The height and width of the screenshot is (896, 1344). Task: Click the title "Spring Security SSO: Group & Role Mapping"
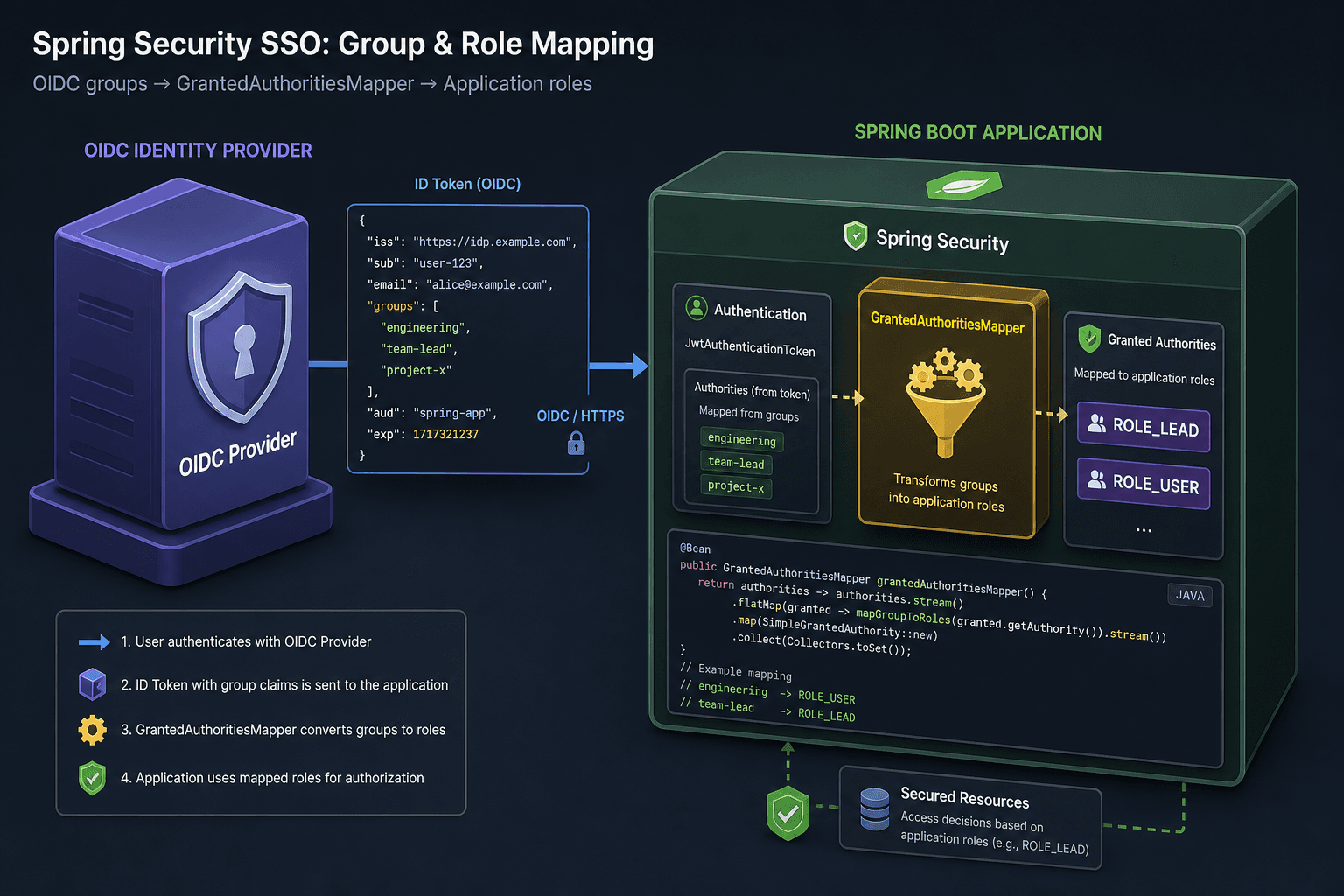(343, 44)
